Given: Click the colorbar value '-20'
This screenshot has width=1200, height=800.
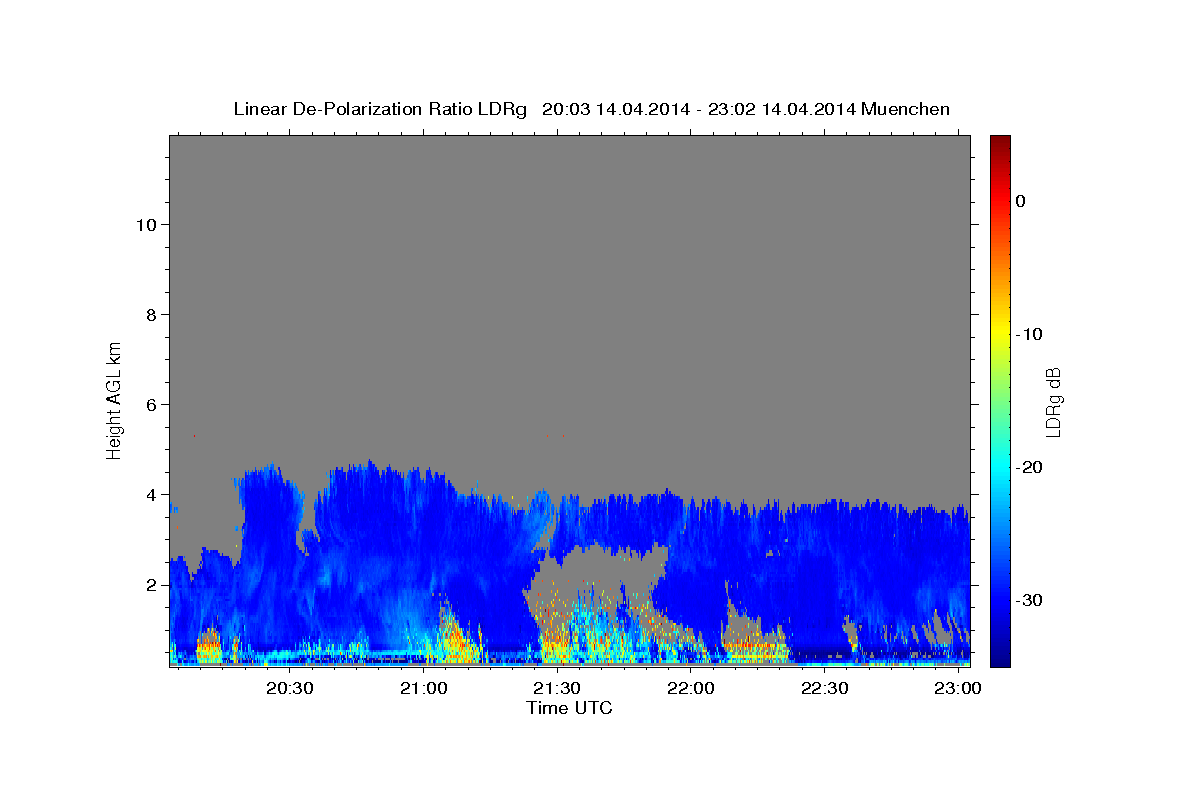Looking at the screenshot, I should [x=1029, y=467].
